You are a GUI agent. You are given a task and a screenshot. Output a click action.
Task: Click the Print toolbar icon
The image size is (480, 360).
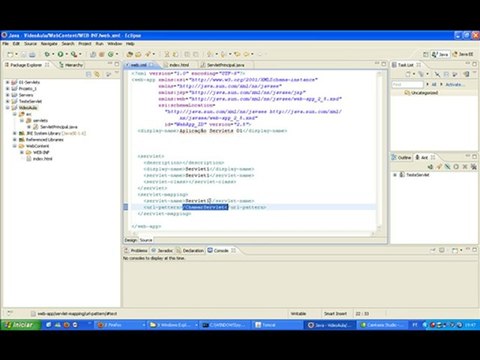click(x=32, y=54)
